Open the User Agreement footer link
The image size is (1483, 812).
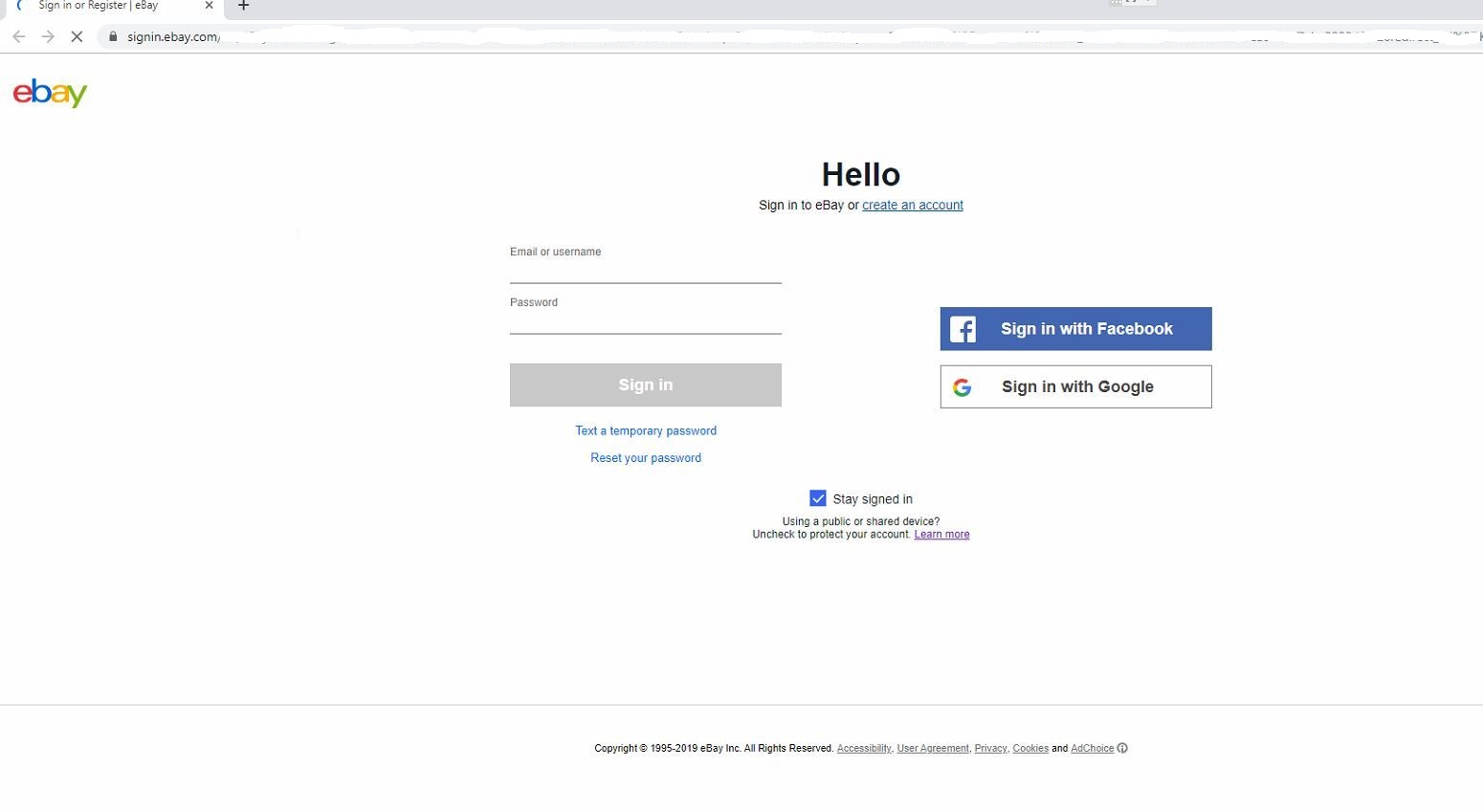tap(932, 748)
